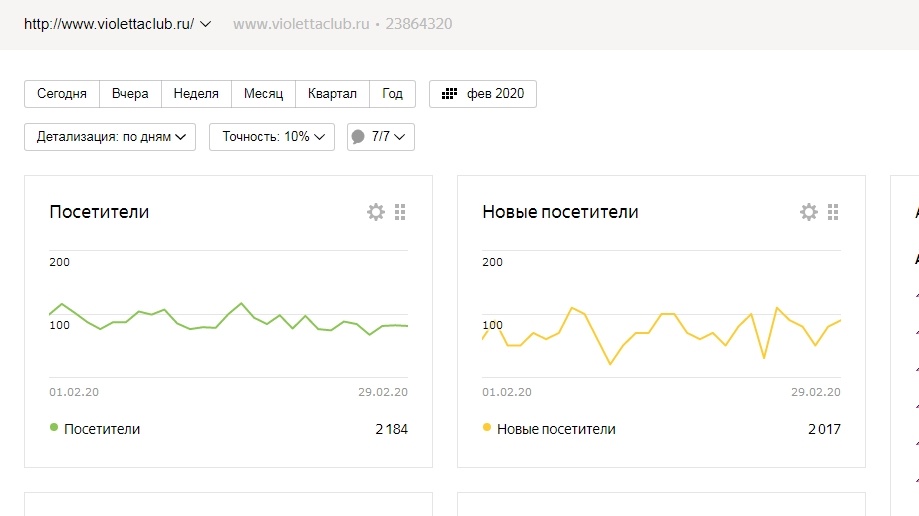Click the comment bubble icon next to 7/7

pyautogui.click(x=358, y=137)
